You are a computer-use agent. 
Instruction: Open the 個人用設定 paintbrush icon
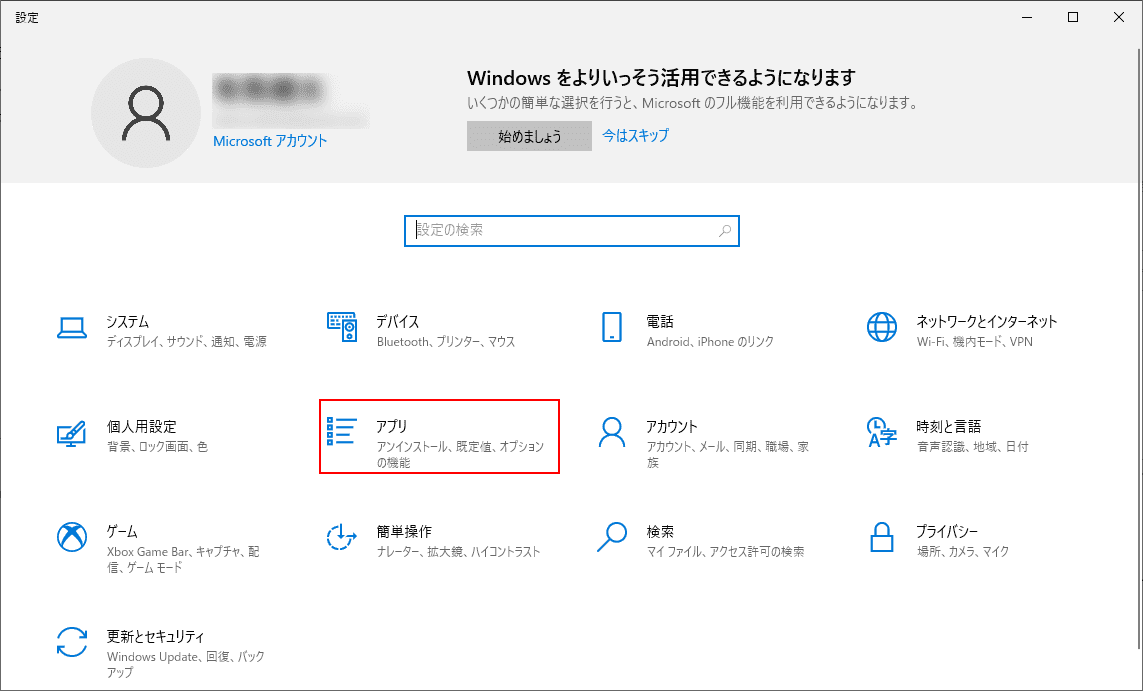71,433
